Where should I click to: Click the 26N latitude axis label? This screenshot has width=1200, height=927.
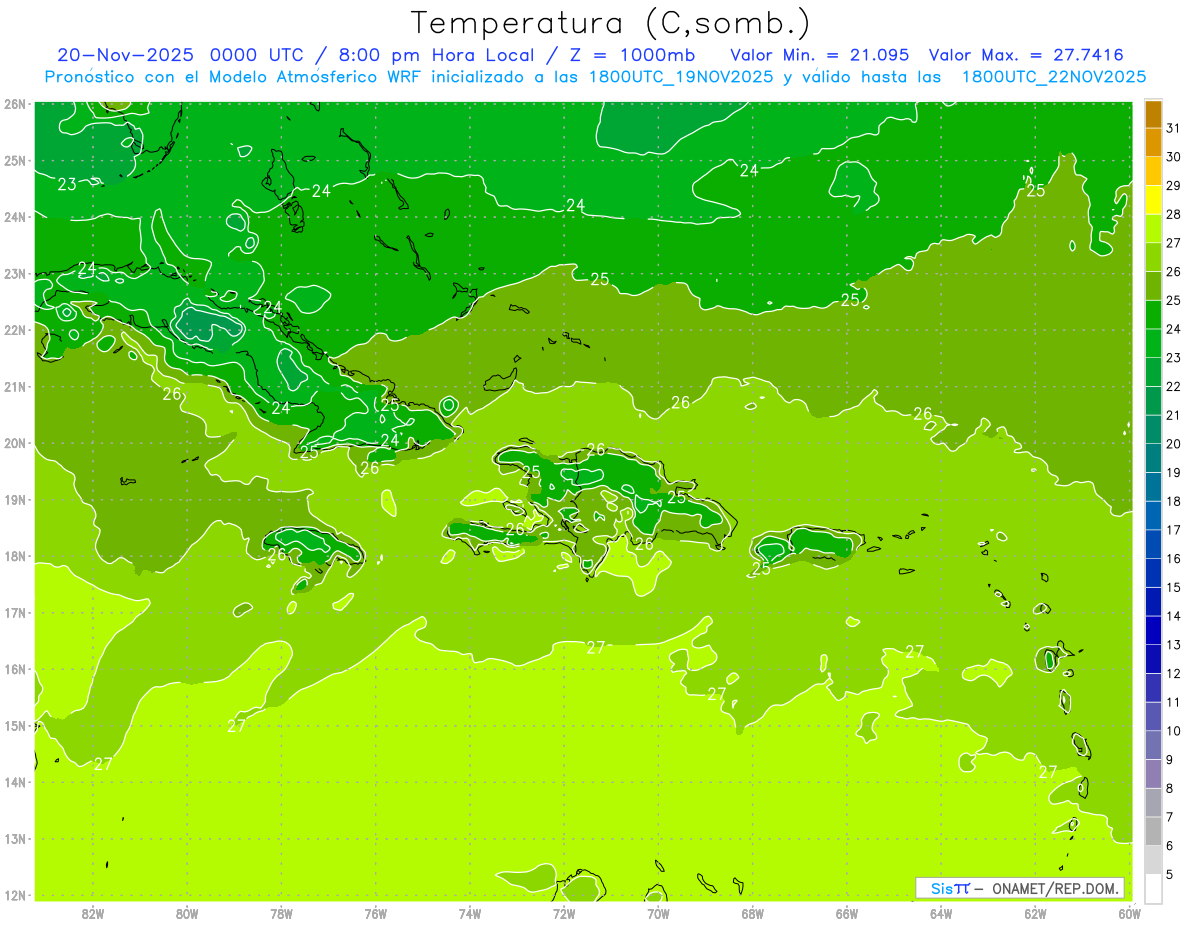tap(15, 104)
